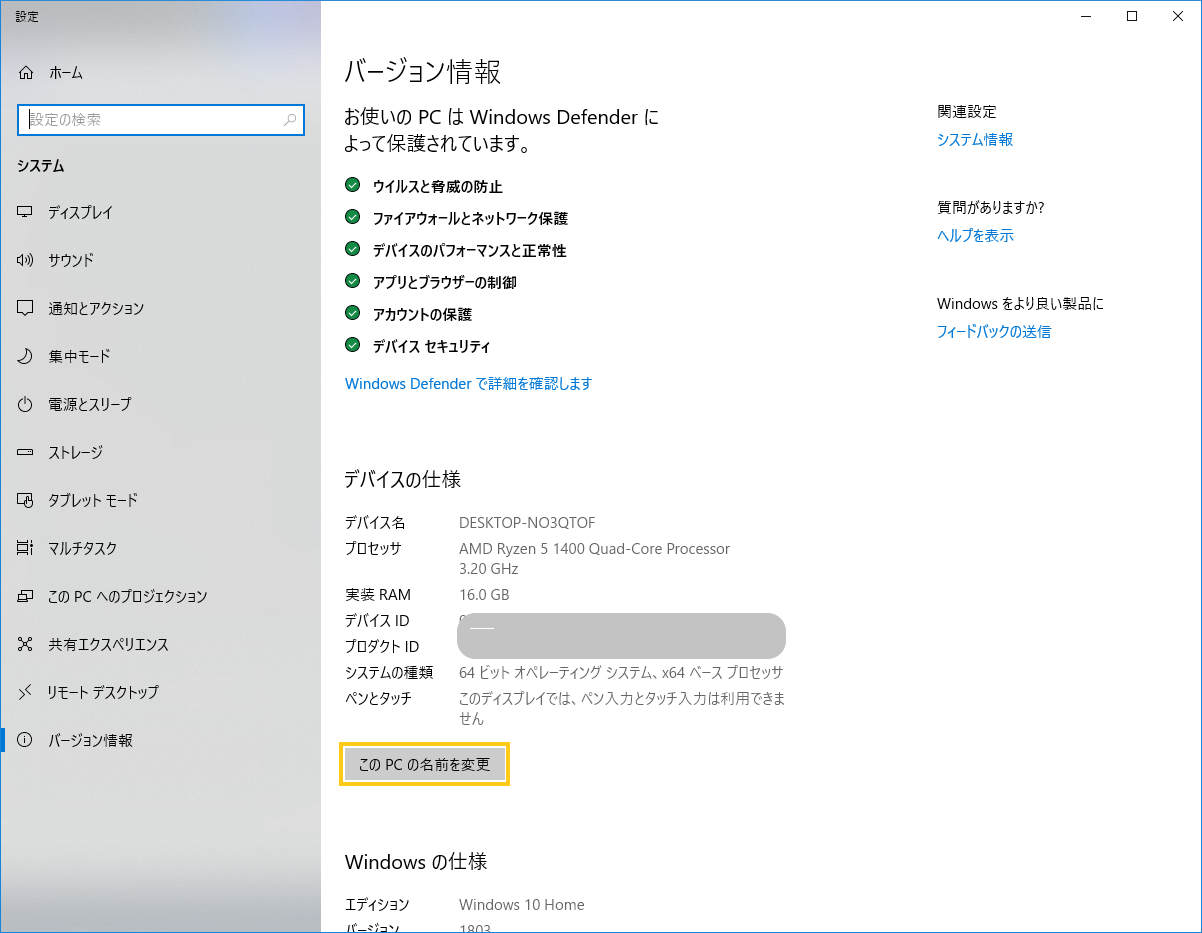Click the サウンド speaker icon
The height and width of the screenshot is (933, 1202).
click(26, 260)
